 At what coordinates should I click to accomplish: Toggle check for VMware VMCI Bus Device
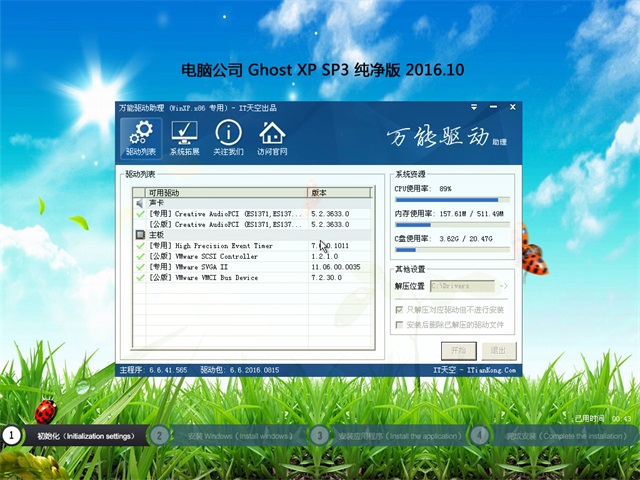tap(140, 278)
